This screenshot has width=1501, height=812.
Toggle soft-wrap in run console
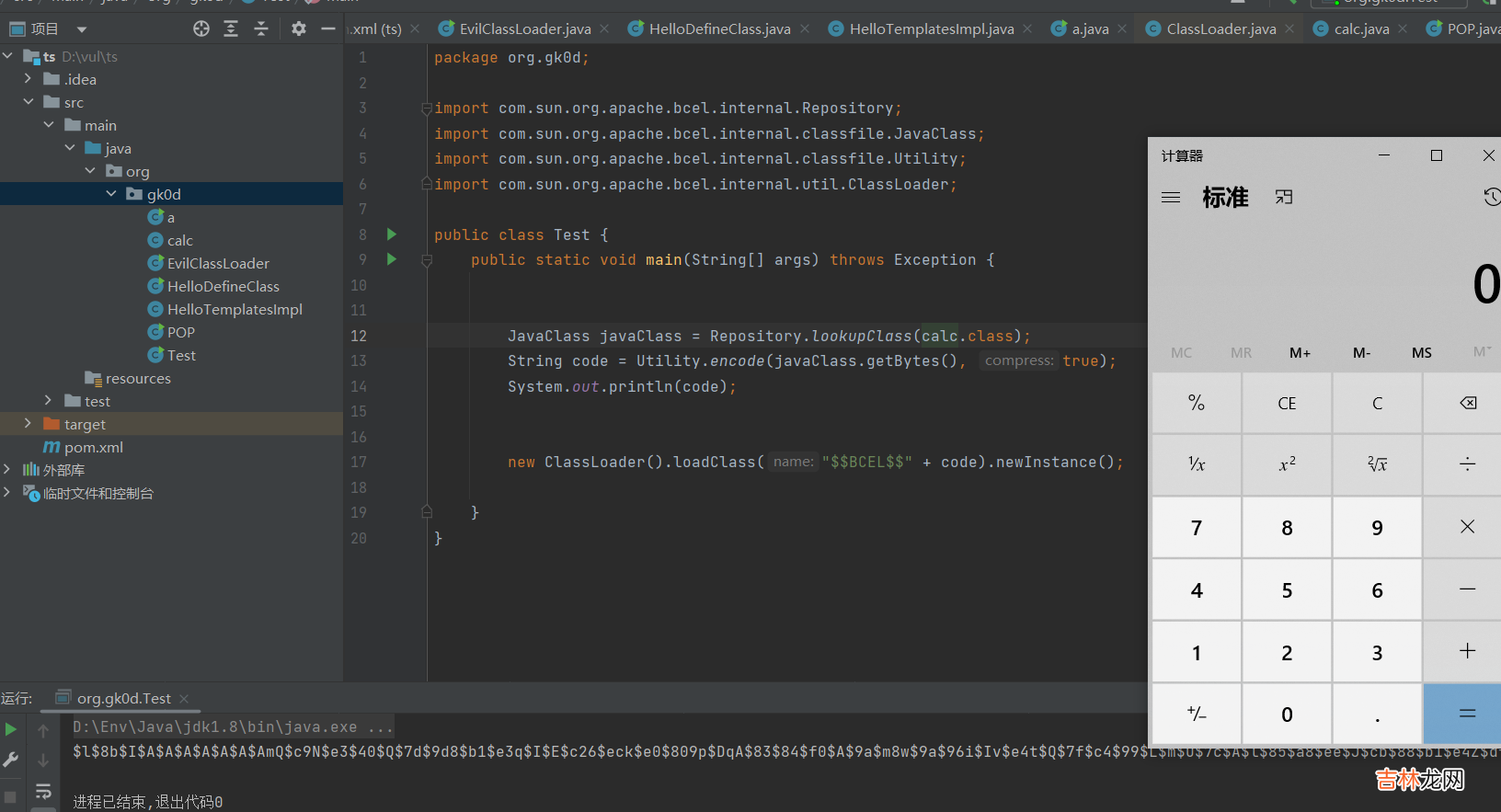point(43,791)
